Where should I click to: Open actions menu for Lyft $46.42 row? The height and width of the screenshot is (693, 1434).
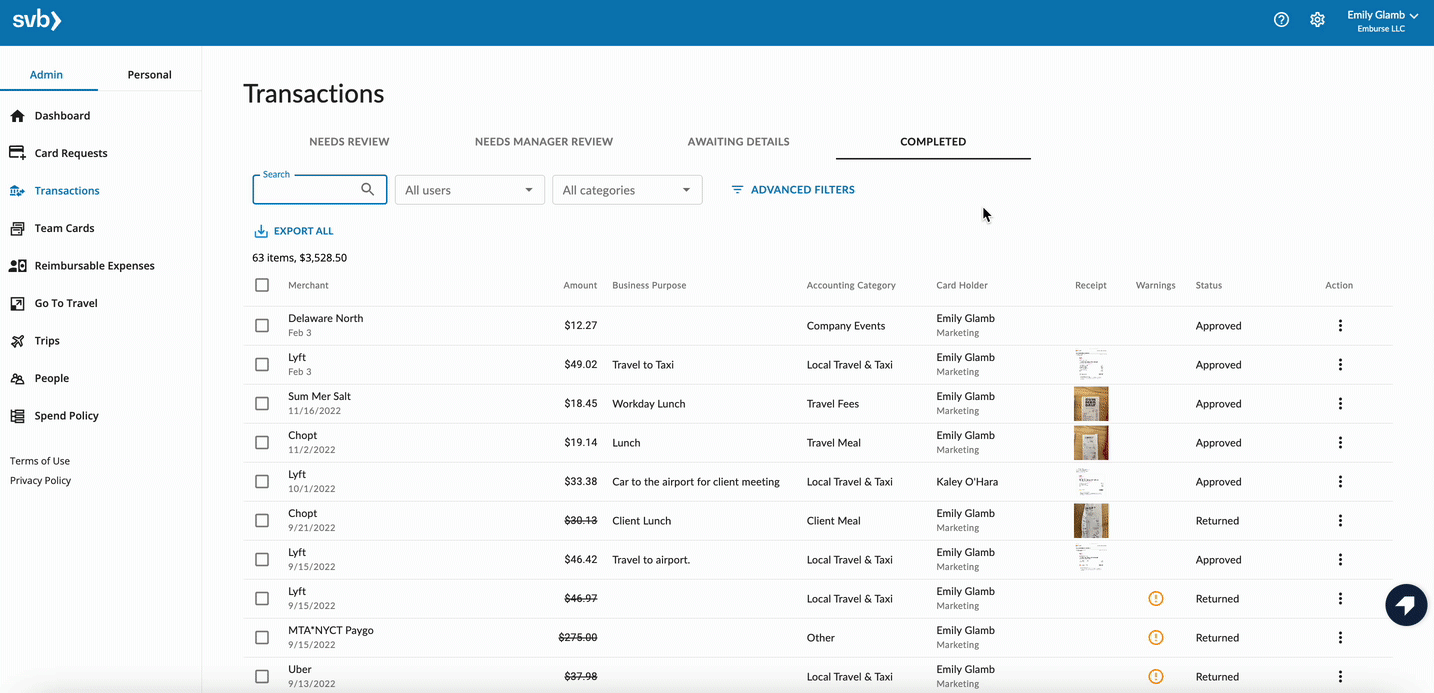pyautogui.click(x=1340, y=560)
